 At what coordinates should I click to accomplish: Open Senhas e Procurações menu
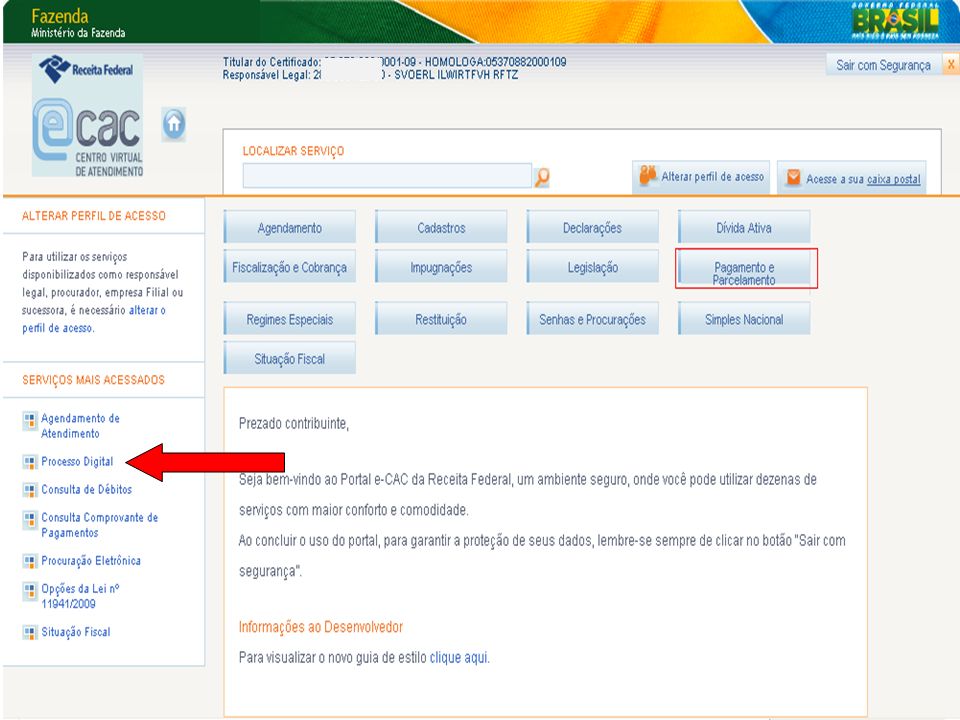click(x=593, y=319)
